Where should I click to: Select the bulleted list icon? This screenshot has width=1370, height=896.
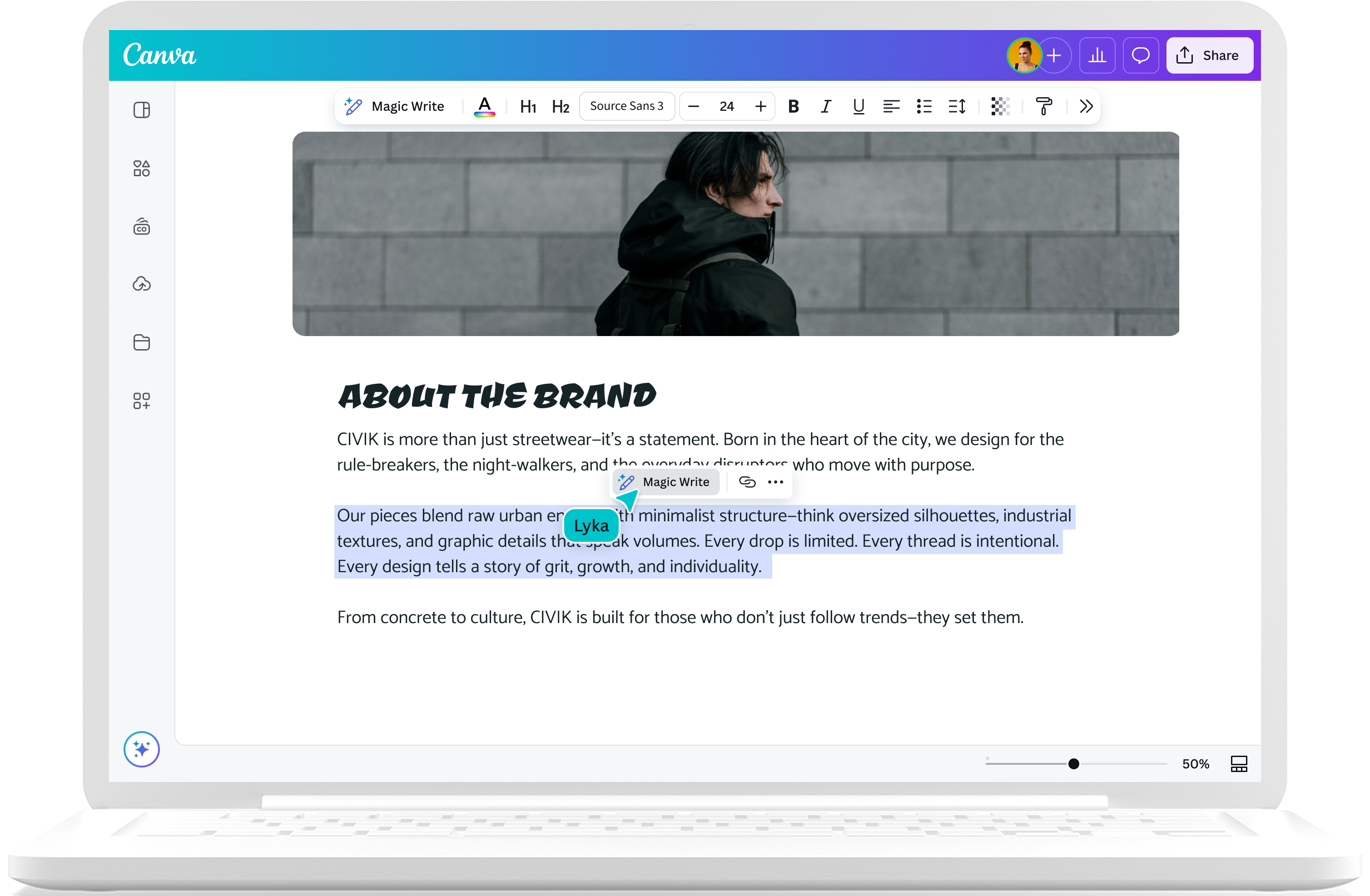(x=923, y=106)
